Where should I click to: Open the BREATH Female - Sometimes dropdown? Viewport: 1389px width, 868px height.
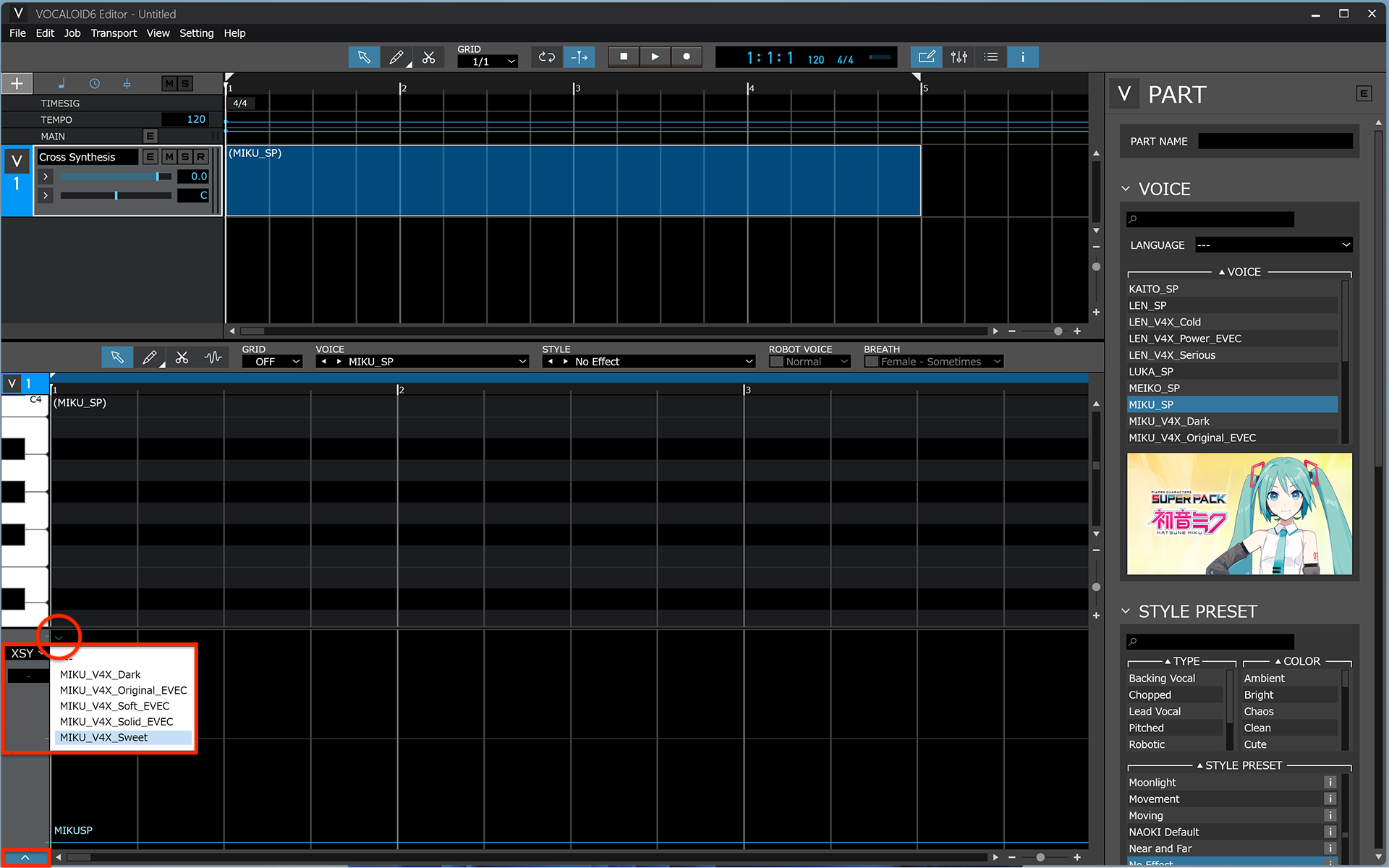(933, 361)
